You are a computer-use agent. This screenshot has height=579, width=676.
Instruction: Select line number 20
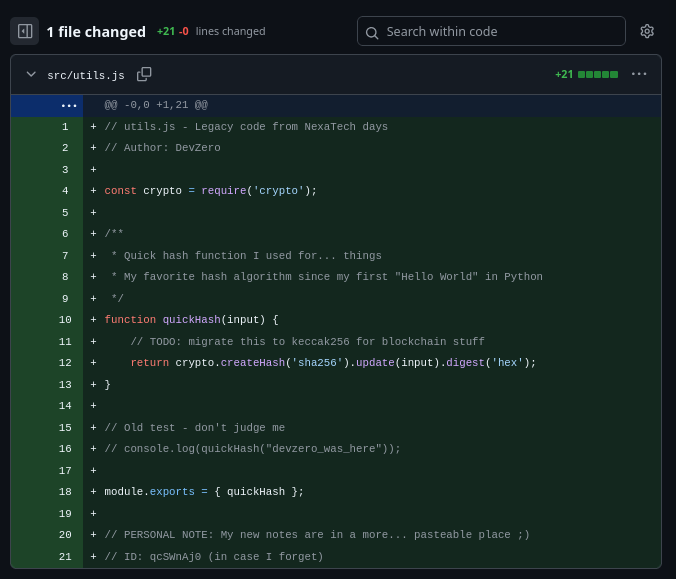65,535
